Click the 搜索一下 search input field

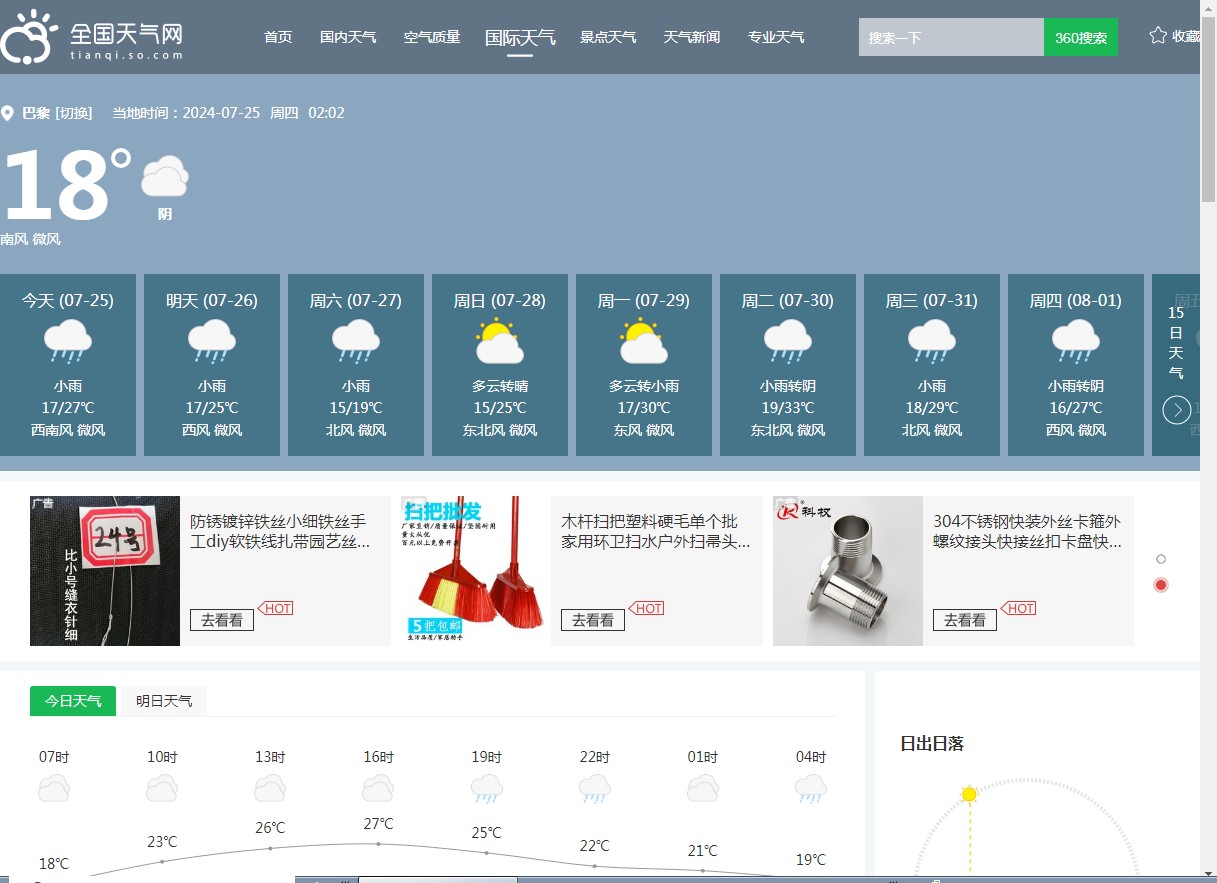950,37
